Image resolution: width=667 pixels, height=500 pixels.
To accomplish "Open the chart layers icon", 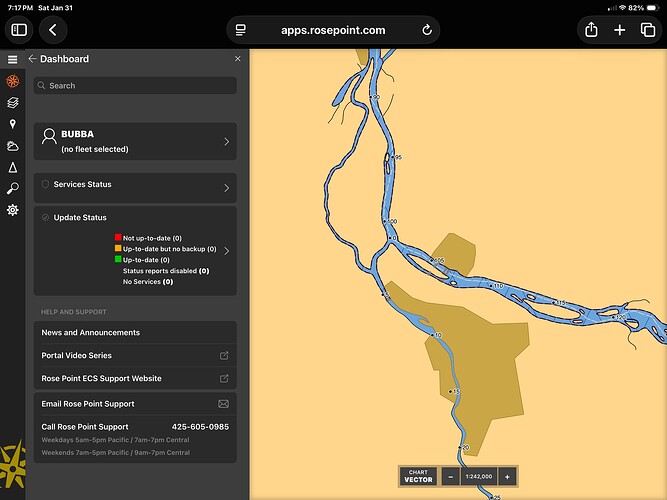I will (x=12, y=102).
